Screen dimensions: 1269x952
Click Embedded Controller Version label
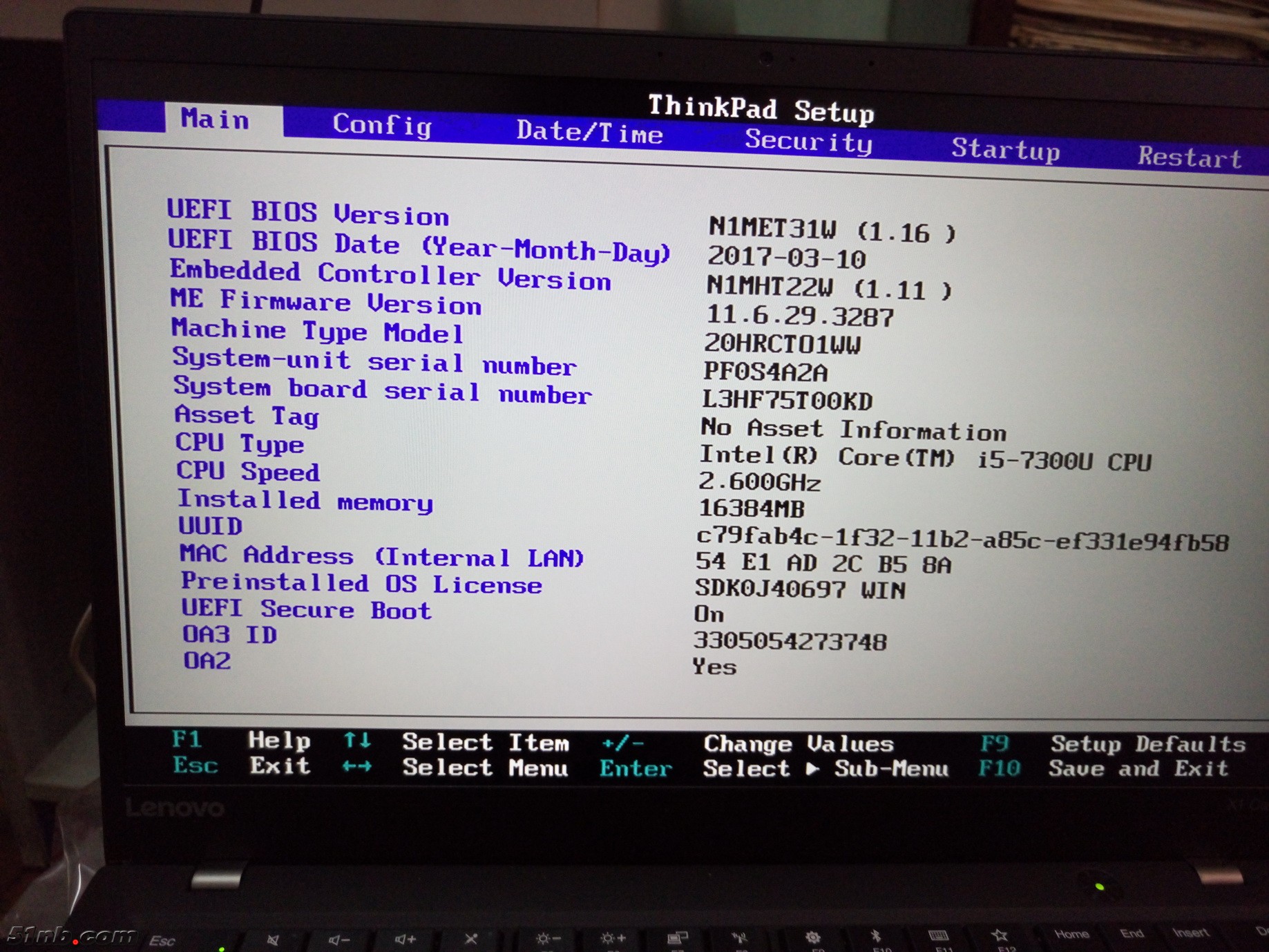pos(390,276)
